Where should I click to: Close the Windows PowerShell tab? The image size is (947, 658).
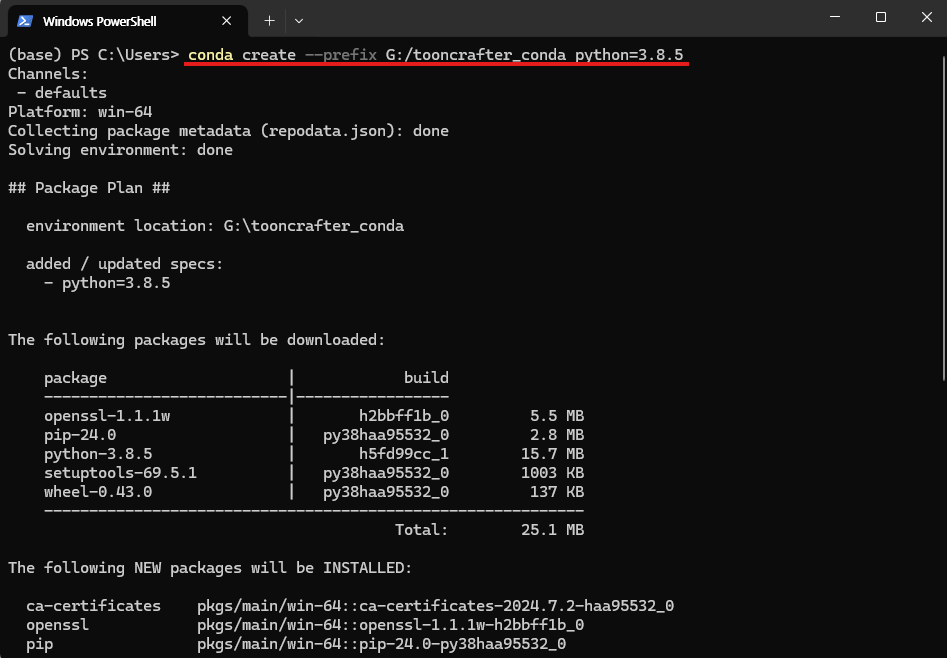pos(226,21)
